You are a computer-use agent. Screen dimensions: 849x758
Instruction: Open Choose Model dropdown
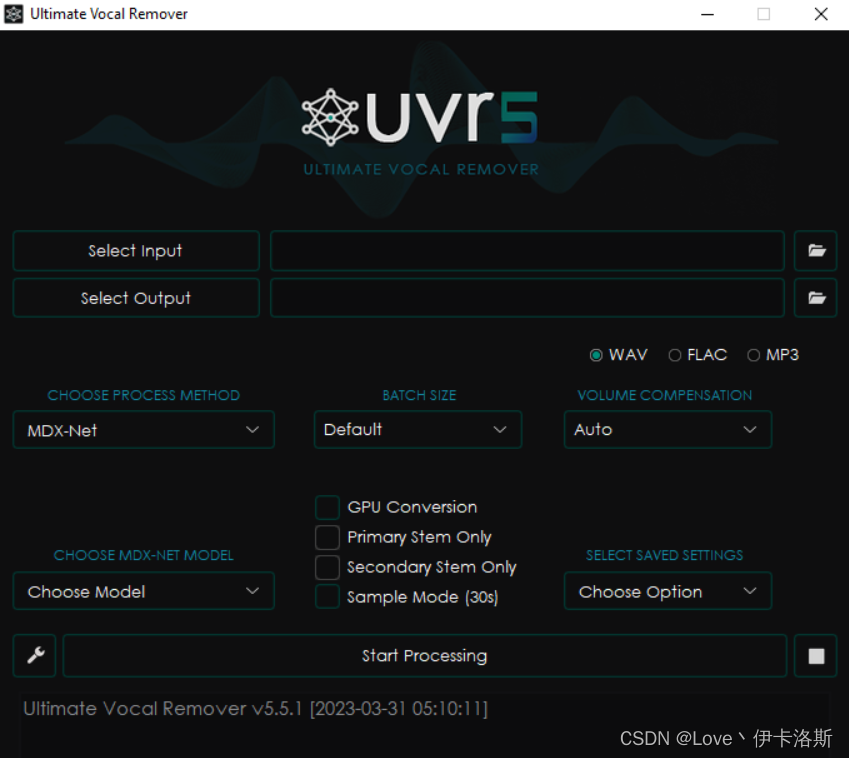pos(143,591)
